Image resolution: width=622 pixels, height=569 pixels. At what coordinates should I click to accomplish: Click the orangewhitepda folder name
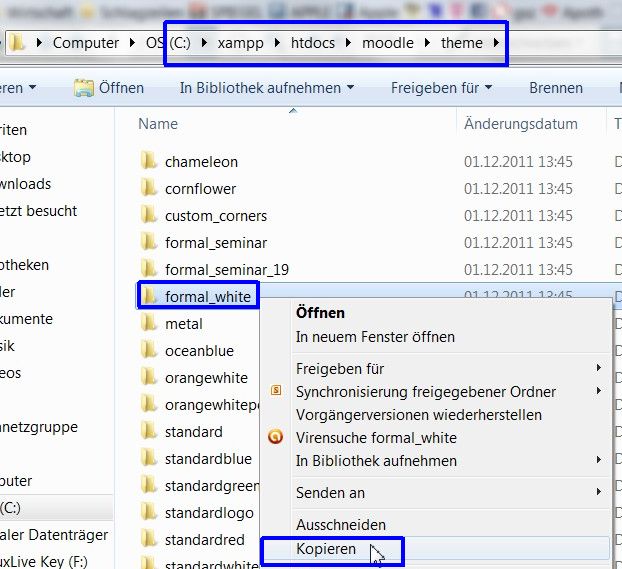(x=212, y=405)
